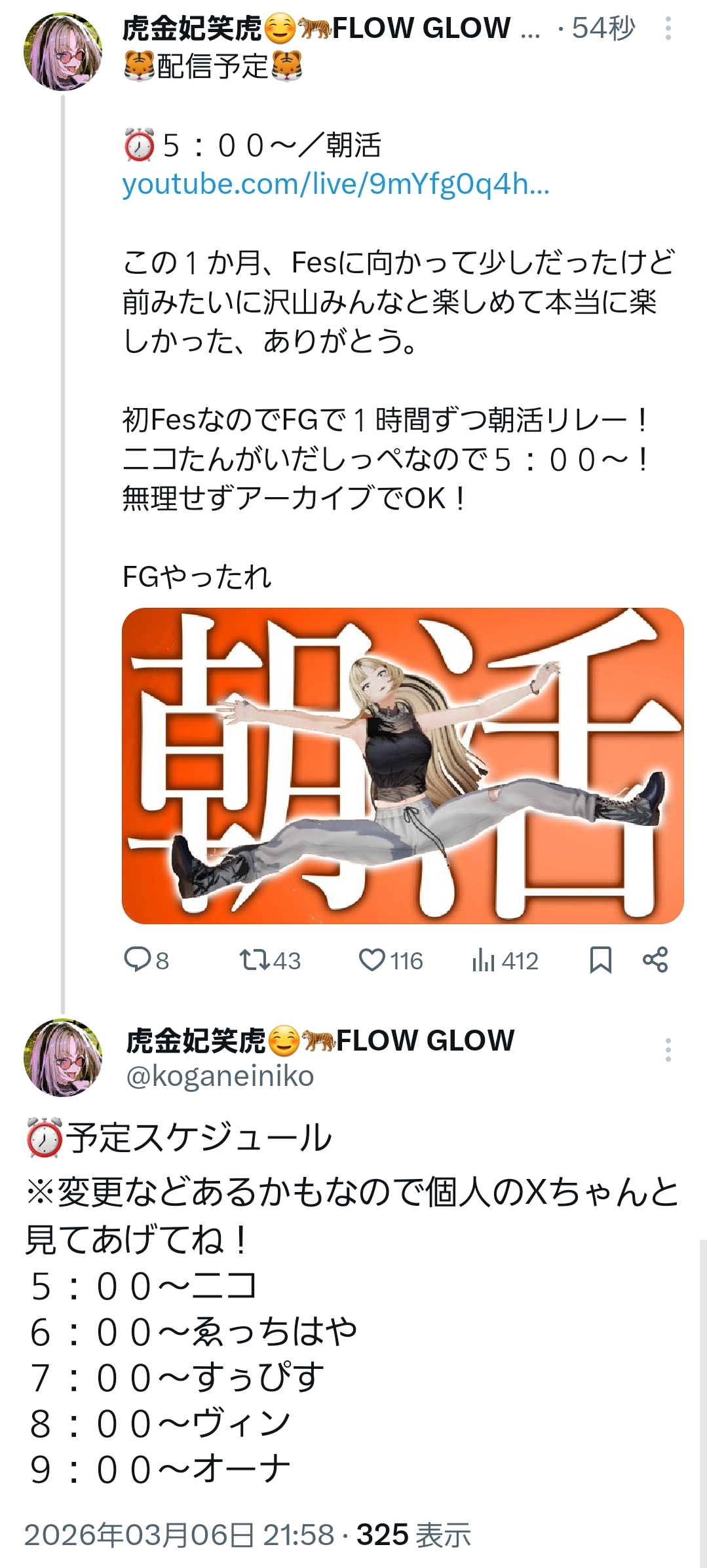707x1568 pixels.
Task: Tap the top tweet's profile avatar
Action: point(63,51)
